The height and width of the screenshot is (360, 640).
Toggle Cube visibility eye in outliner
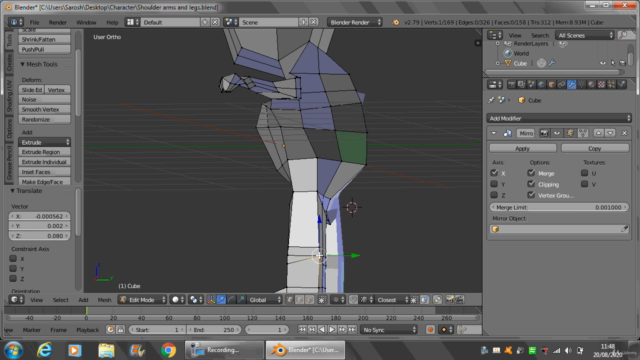602,63
